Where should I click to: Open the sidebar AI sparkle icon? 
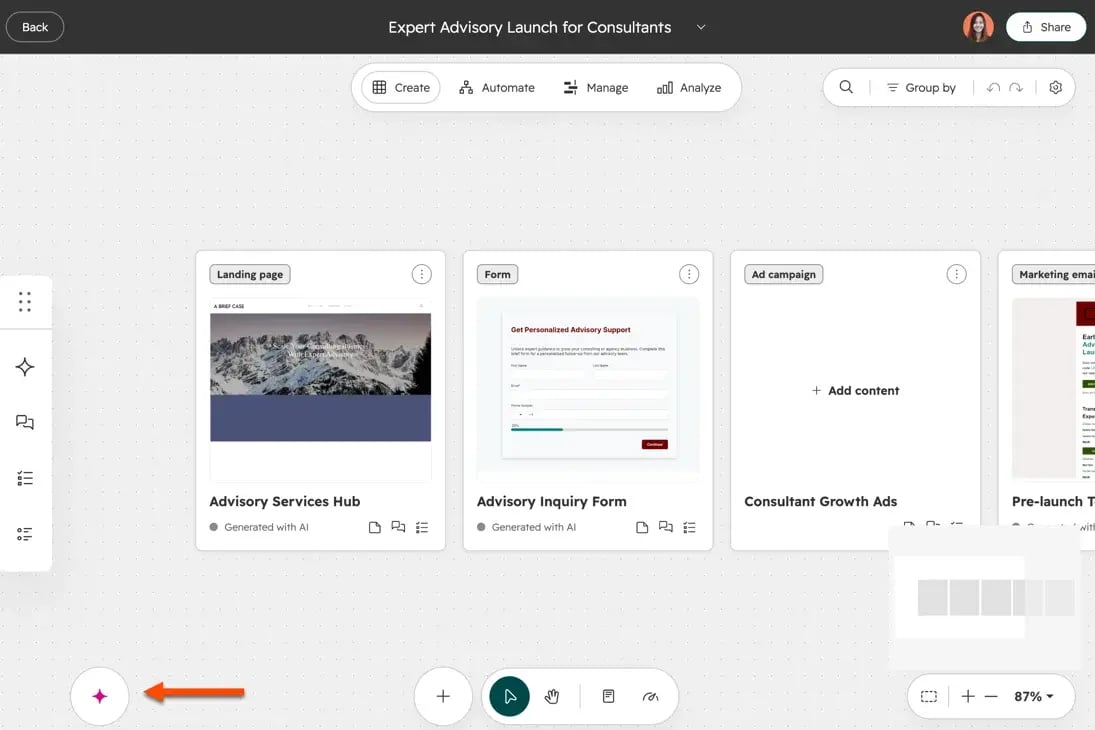(x=25, y=367)
